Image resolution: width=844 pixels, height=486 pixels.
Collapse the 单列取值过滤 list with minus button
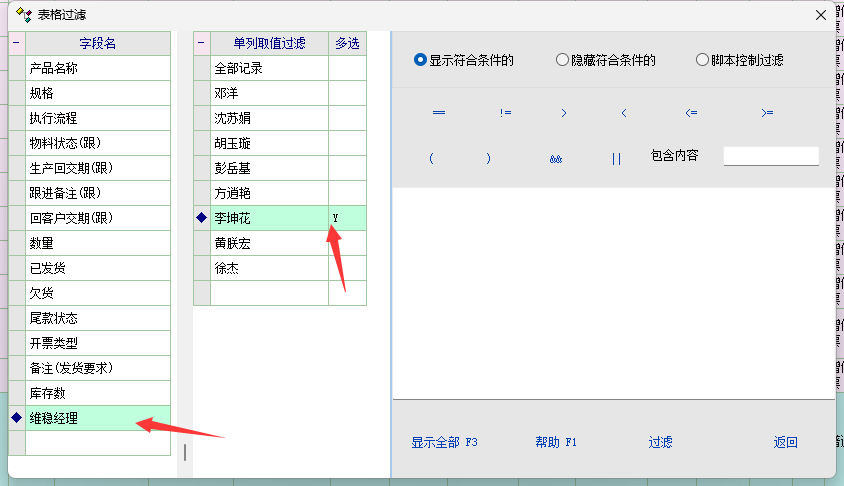pyautogui.click(x=201, y=43)
